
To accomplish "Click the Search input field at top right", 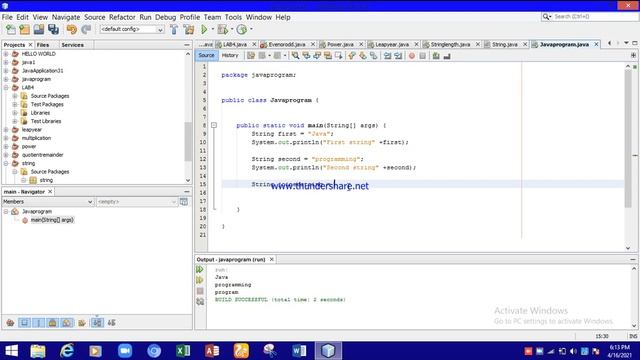I will pos(595,17).
